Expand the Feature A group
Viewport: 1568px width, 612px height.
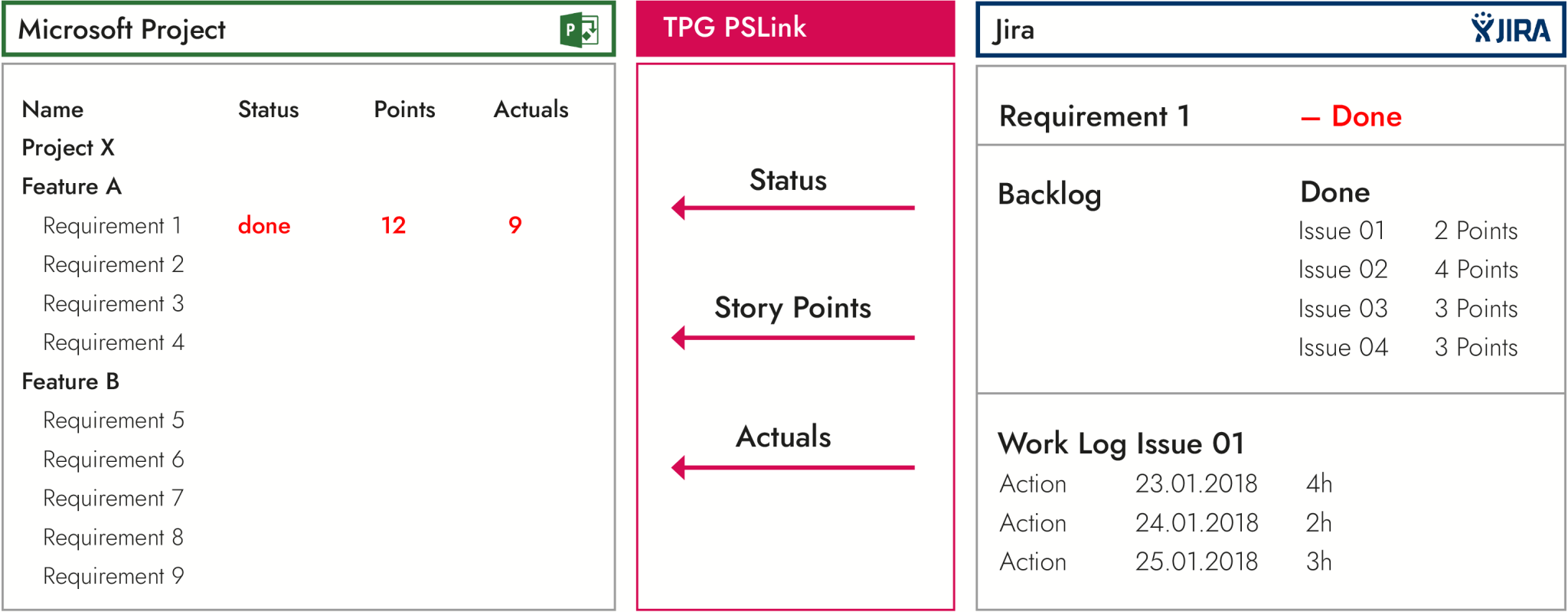tap(71, 187)
